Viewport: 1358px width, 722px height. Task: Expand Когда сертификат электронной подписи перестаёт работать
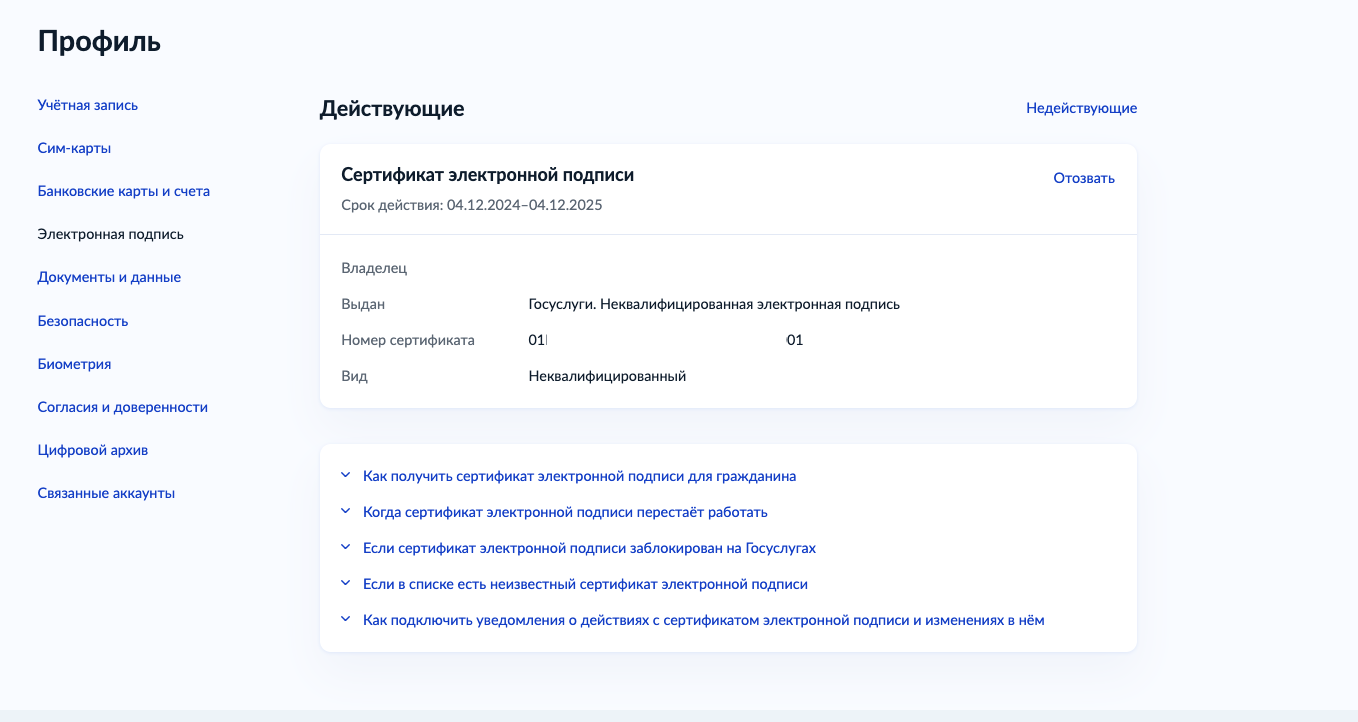click(565, 512)
